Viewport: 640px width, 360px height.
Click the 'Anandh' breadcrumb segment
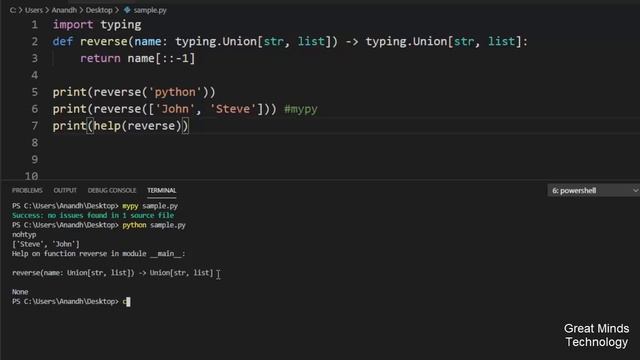pos(64,10)
